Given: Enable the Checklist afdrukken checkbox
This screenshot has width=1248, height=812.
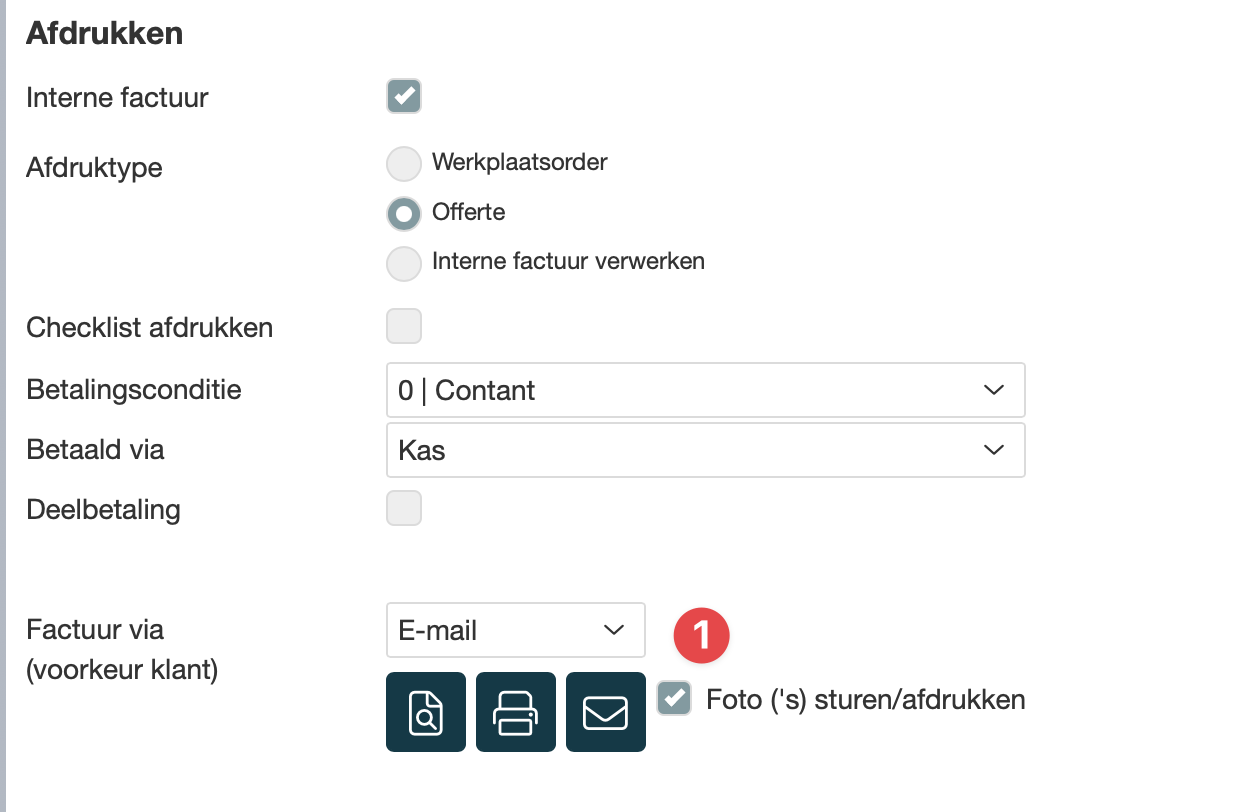Looking at the screenshot, I should point(404,327).
